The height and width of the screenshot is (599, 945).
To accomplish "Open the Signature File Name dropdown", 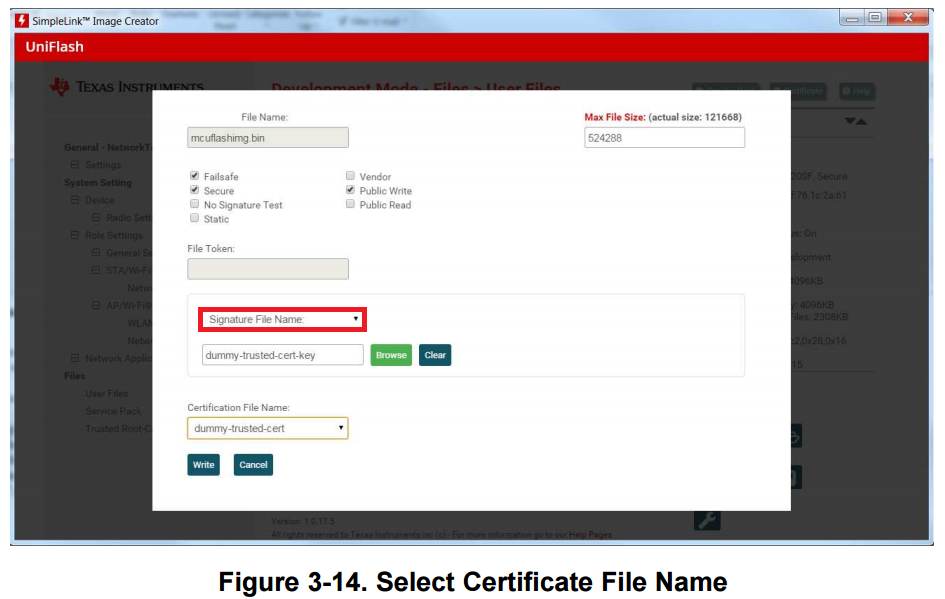I will [282, 319].
